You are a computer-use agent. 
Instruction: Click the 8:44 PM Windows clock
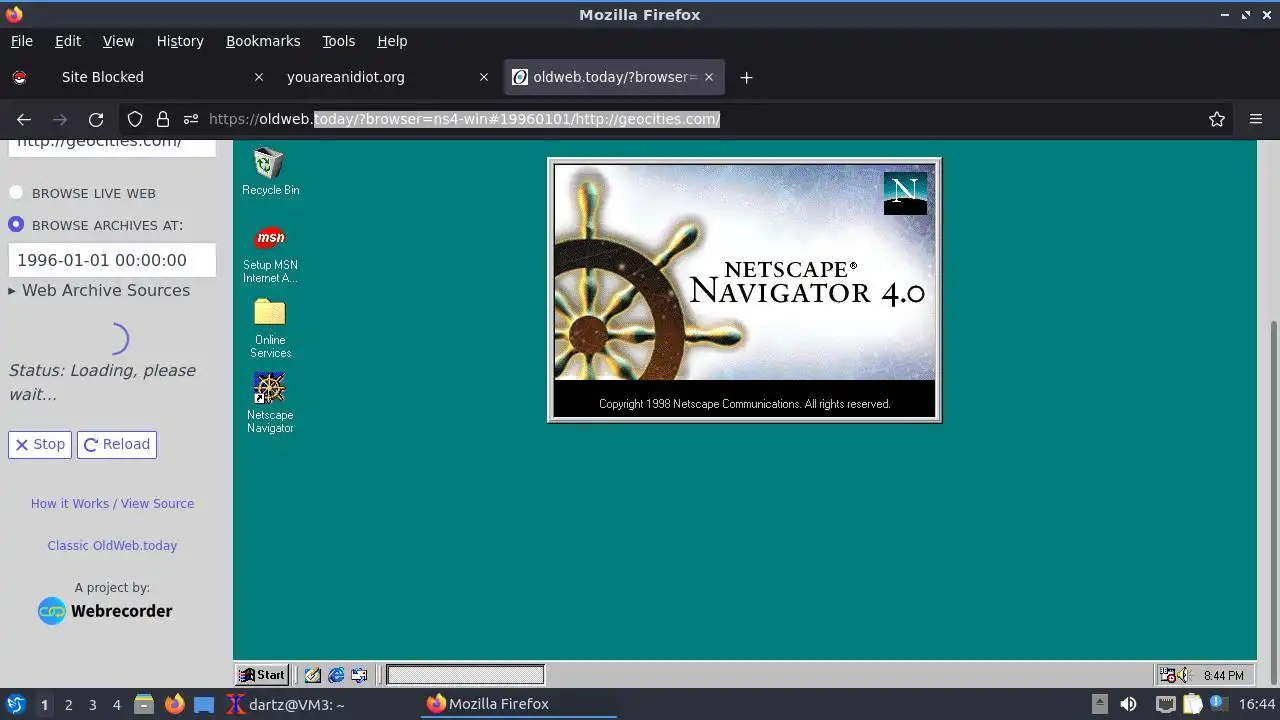point(1224,676)
